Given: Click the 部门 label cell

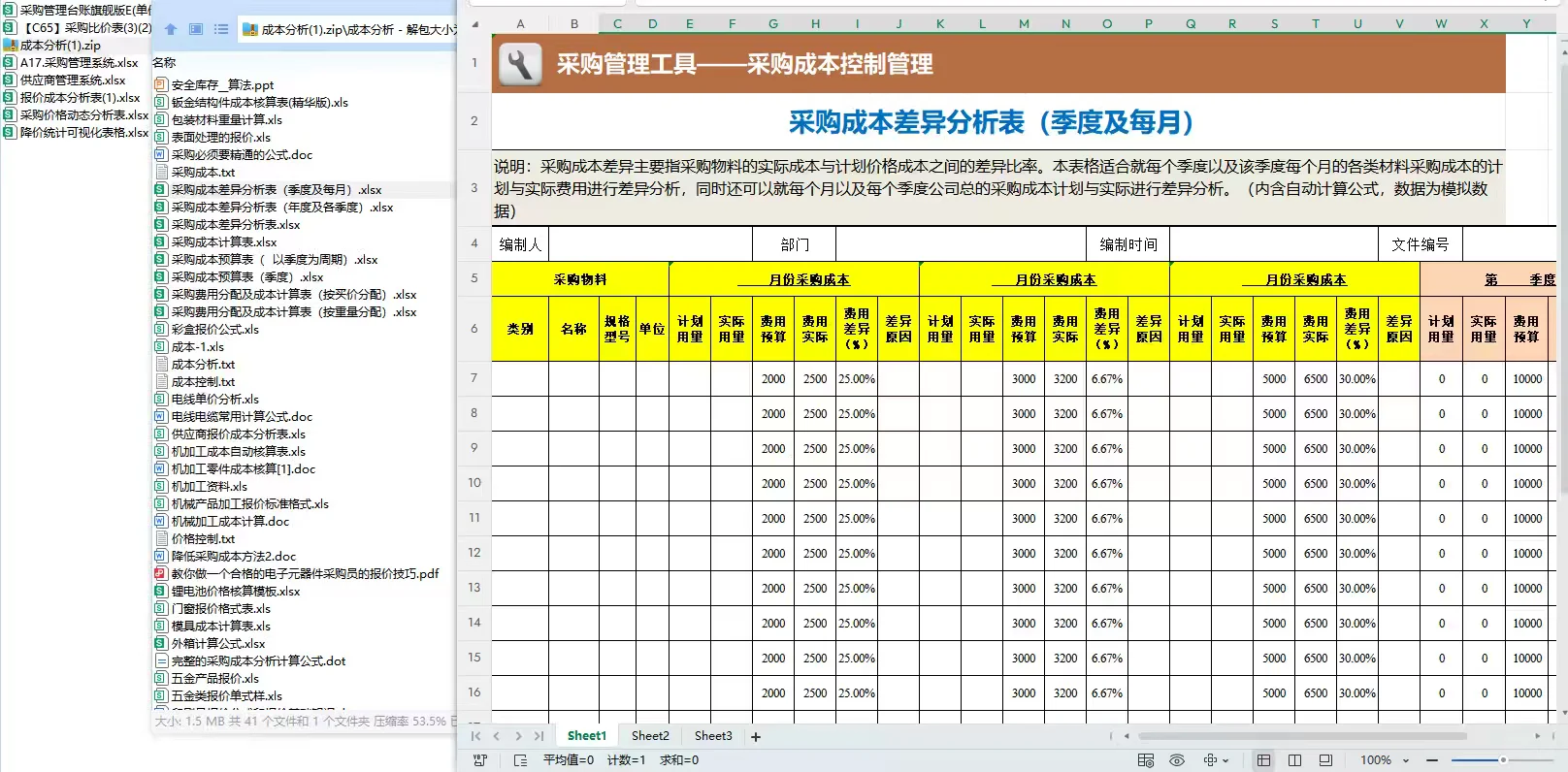Looking at the screenshot, I should 794,244.
